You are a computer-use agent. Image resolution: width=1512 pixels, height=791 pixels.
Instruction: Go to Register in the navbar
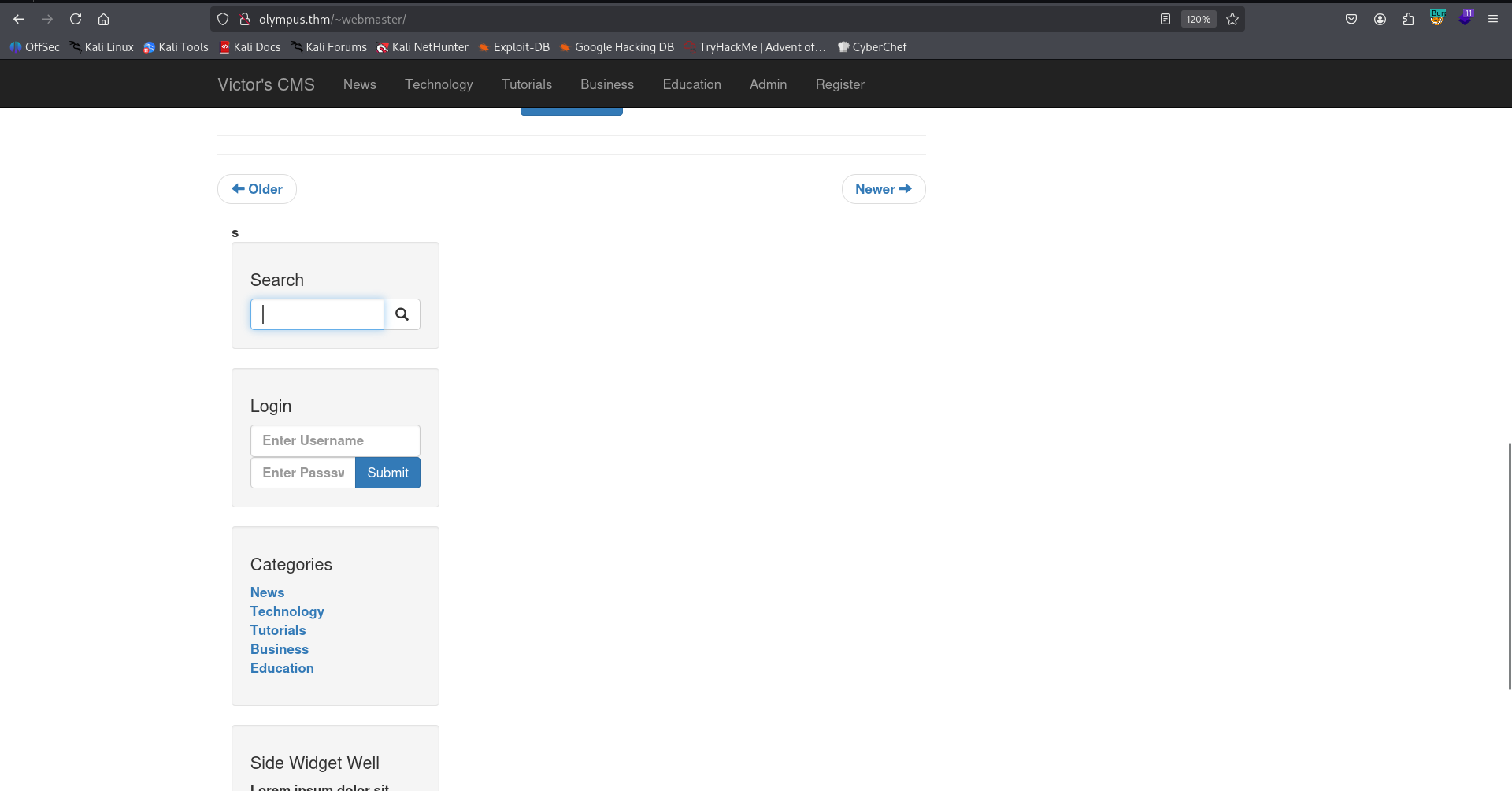coord(839,84)
